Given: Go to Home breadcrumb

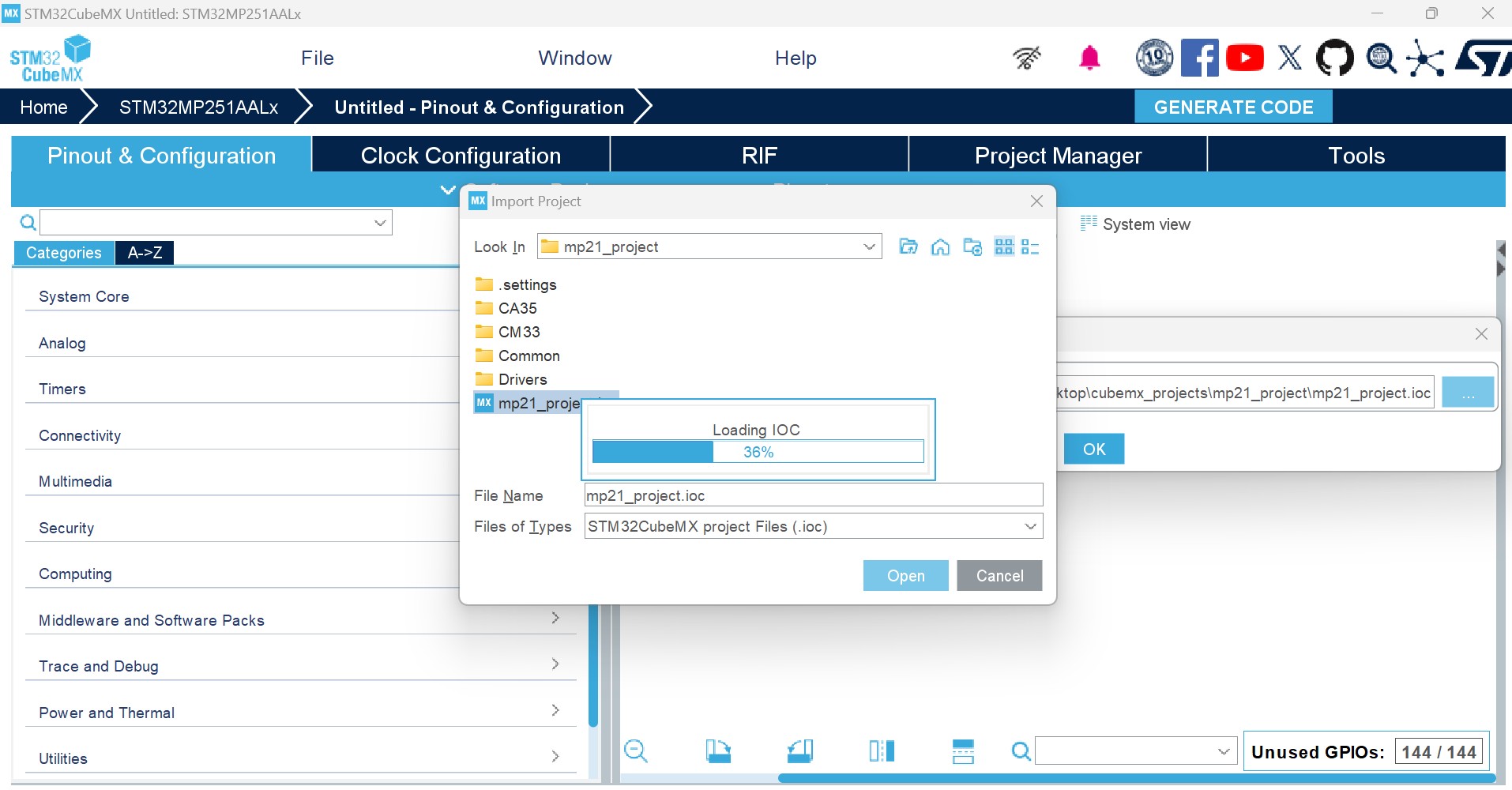Looking at the screenshot, I should pos(43,107).
